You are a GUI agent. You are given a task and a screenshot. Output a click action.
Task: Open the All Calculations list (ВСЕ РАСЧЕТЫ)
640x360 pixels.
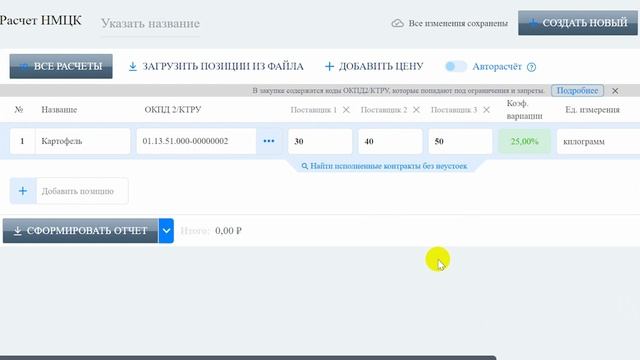point(61,66)
